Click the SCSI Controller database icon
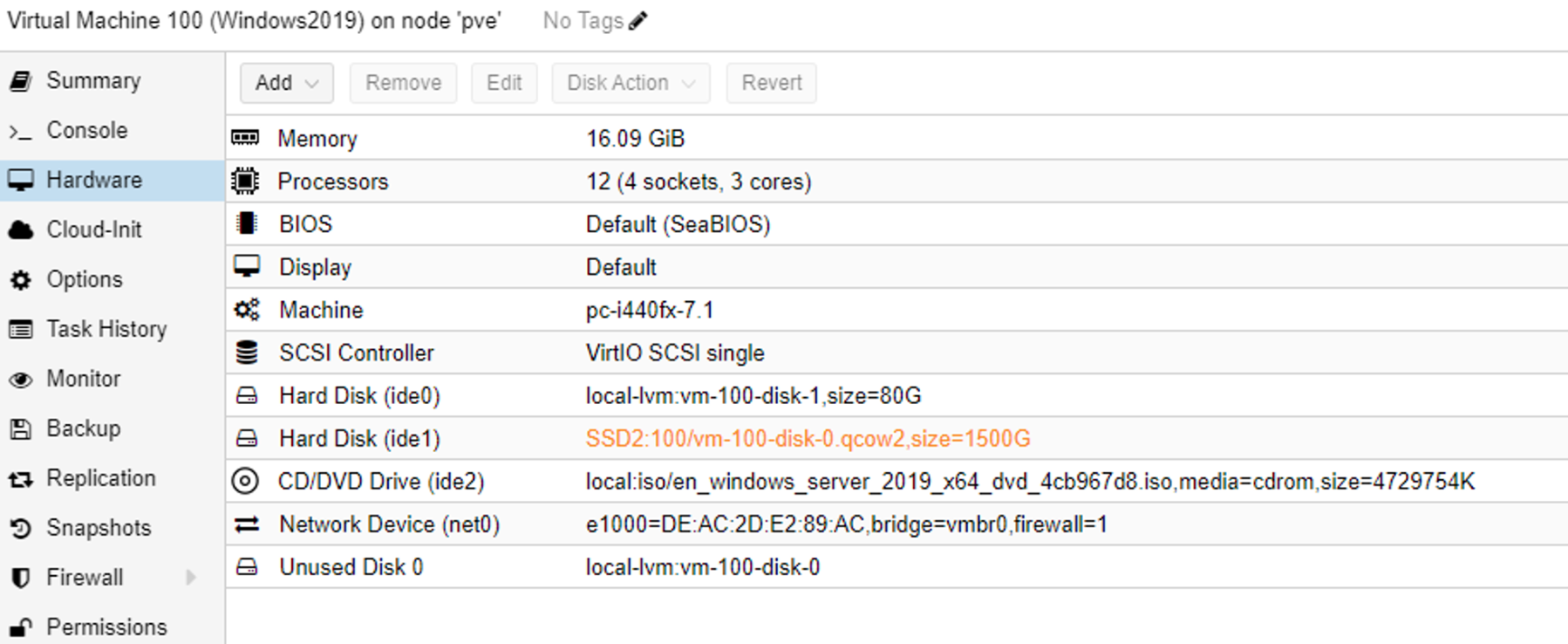This screenshot has height=644, width=1568. pyautogui.click(x=247, y=353)
